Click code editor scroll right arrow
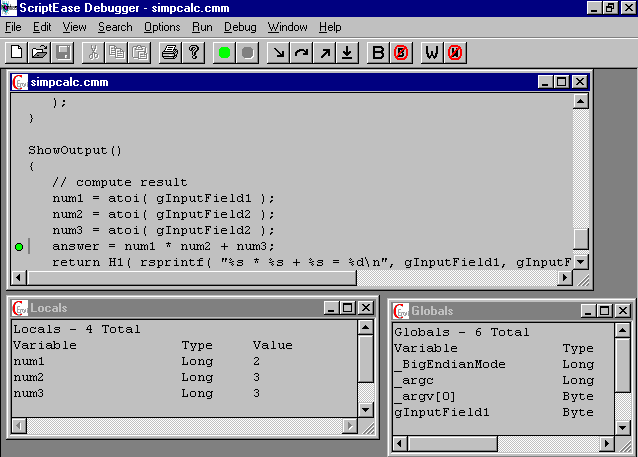The height and width of the screenshot is (457, 638). (565, 278)
